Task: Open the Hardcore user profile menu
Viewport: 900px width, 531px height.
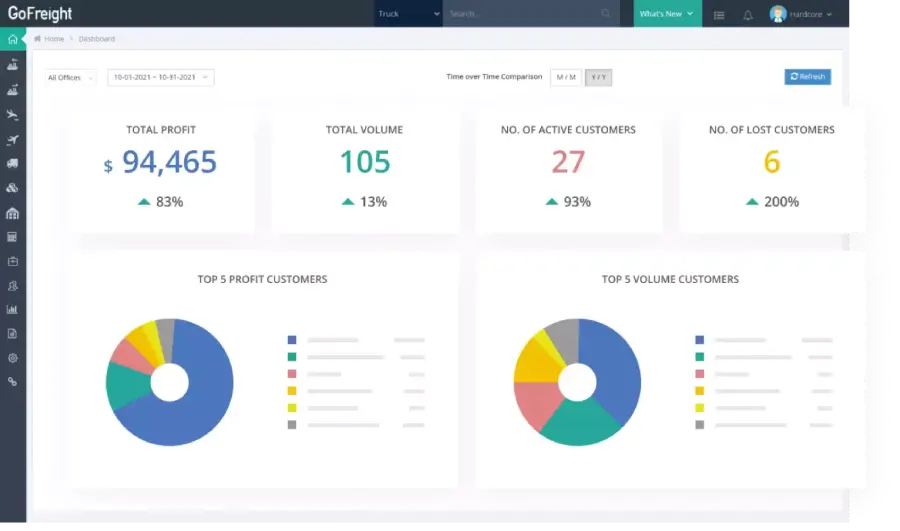Action: coord(801,14)
